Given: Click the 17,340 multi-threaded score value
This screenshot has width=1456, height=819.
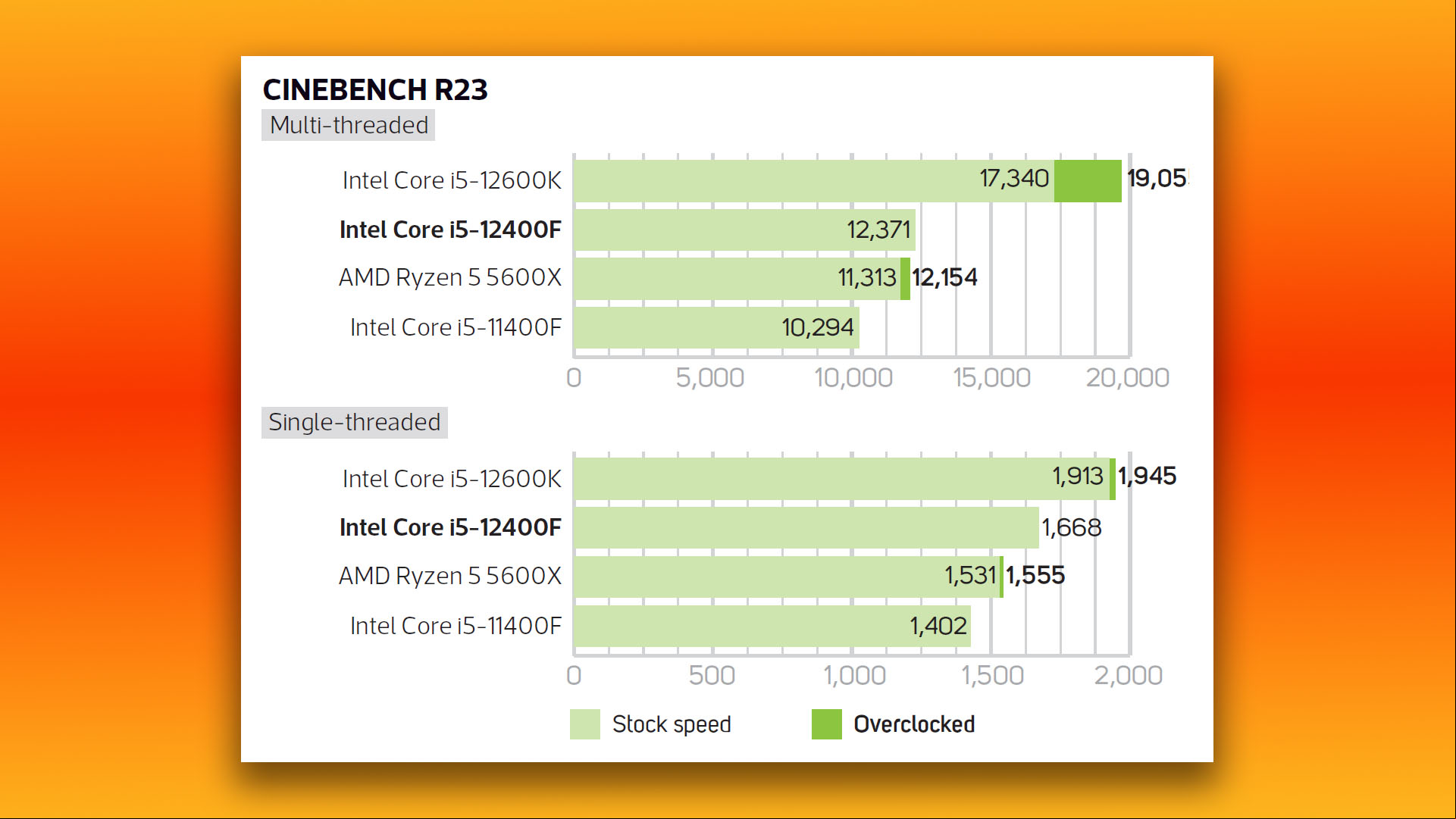Looking at the screenshot, I should (1014, 179).
